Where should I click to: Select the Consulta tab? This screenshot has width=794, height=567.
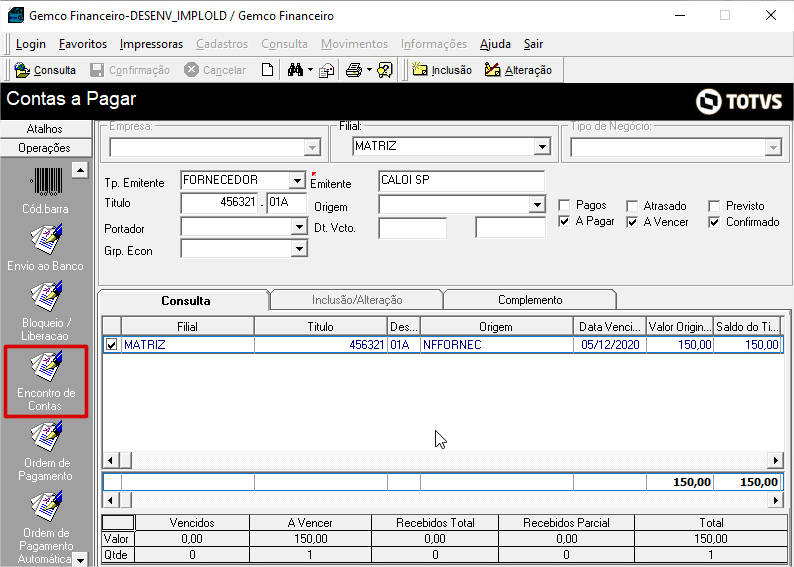[185, 301]
